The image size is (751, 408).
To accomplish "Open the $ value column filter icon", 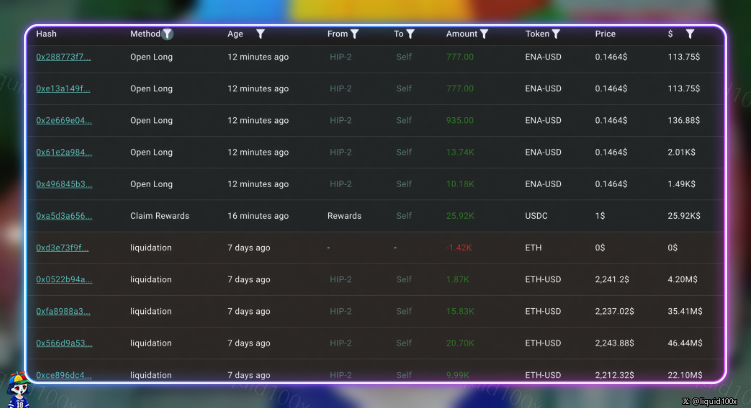I will pyautogui.click(x=690, y=34).
